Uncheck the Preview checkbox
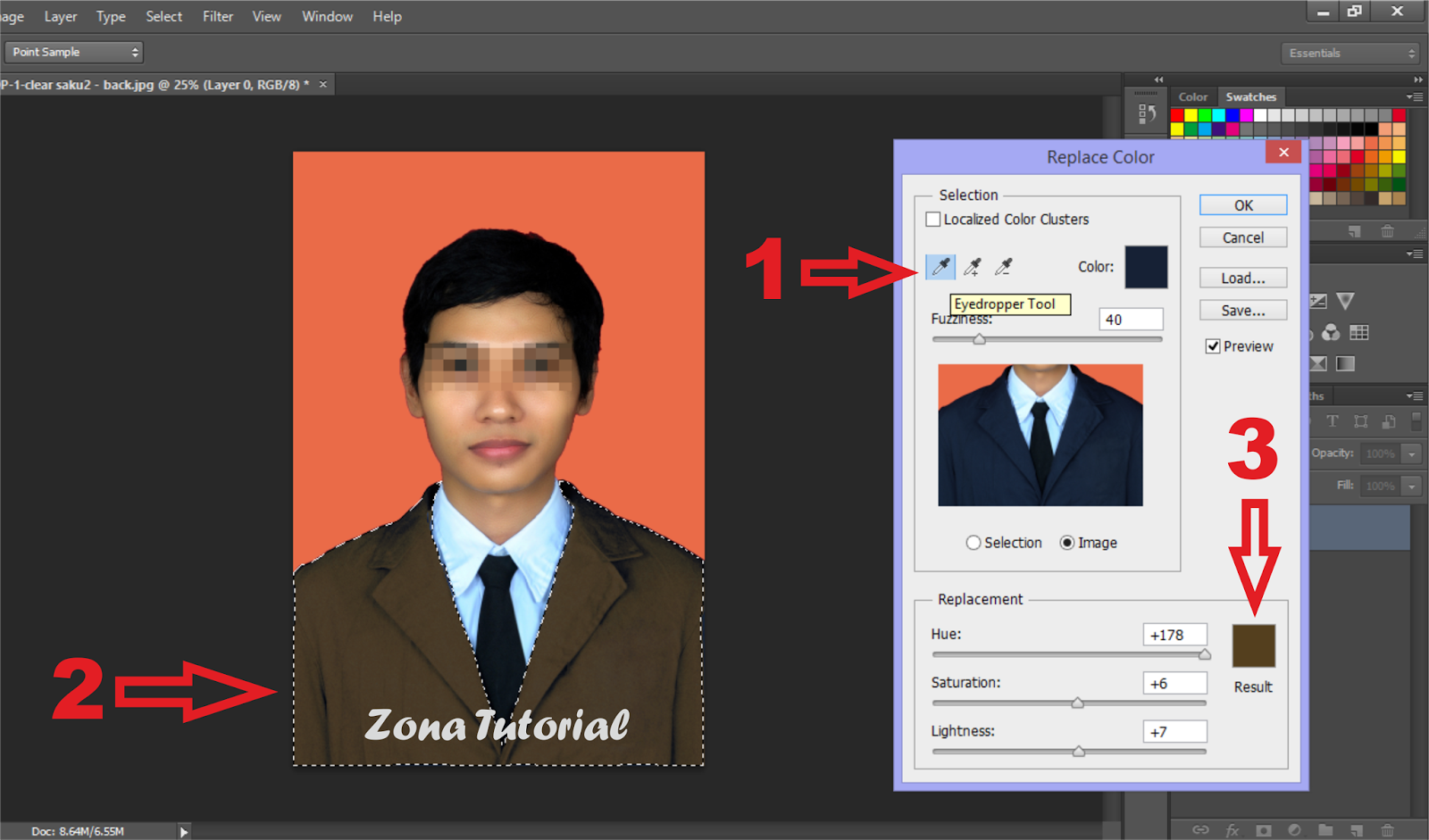 click(x=1213, y=346)
